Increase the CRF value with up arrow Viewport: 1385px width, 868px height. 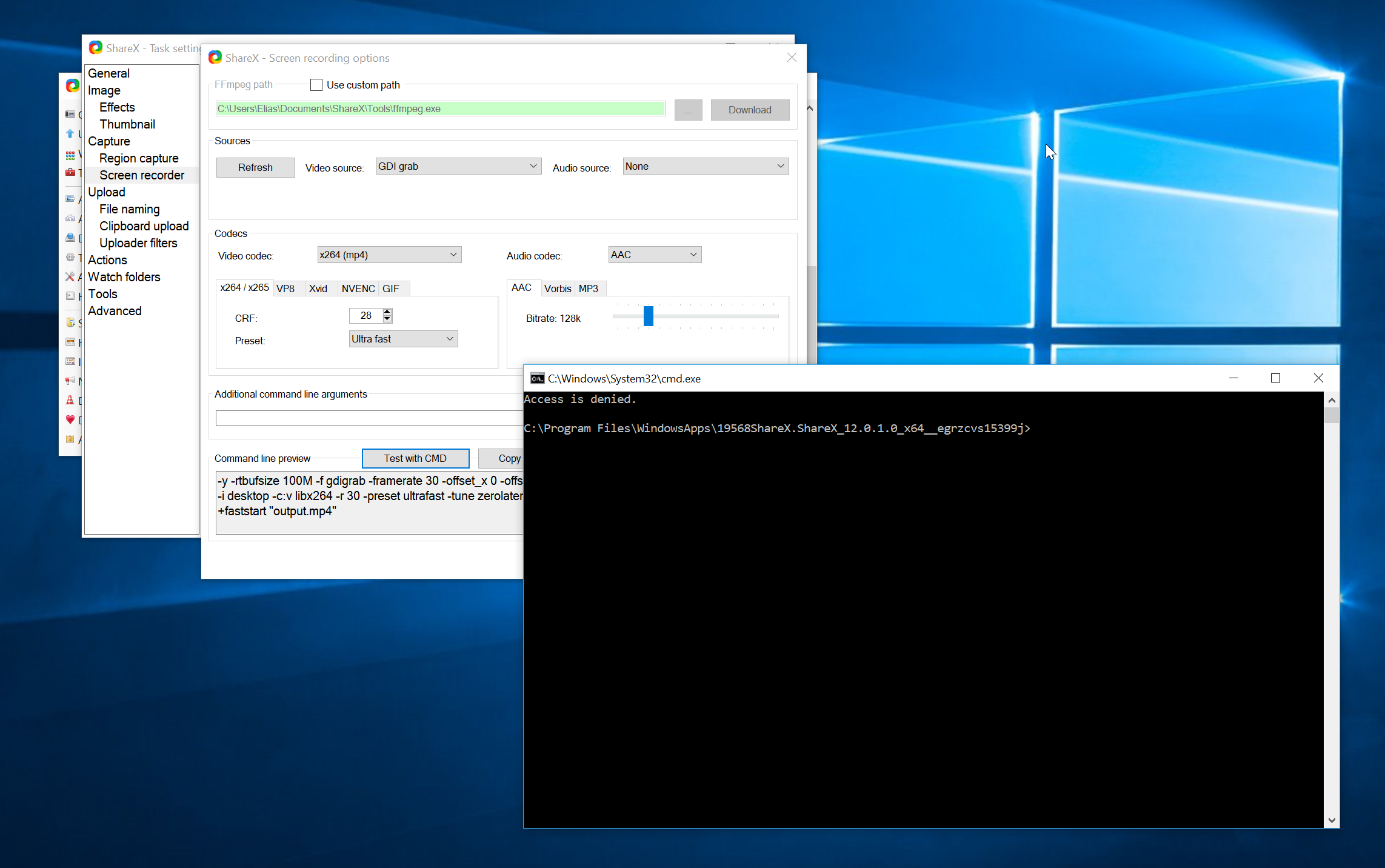pyautogui.click(x=387, y=312)
